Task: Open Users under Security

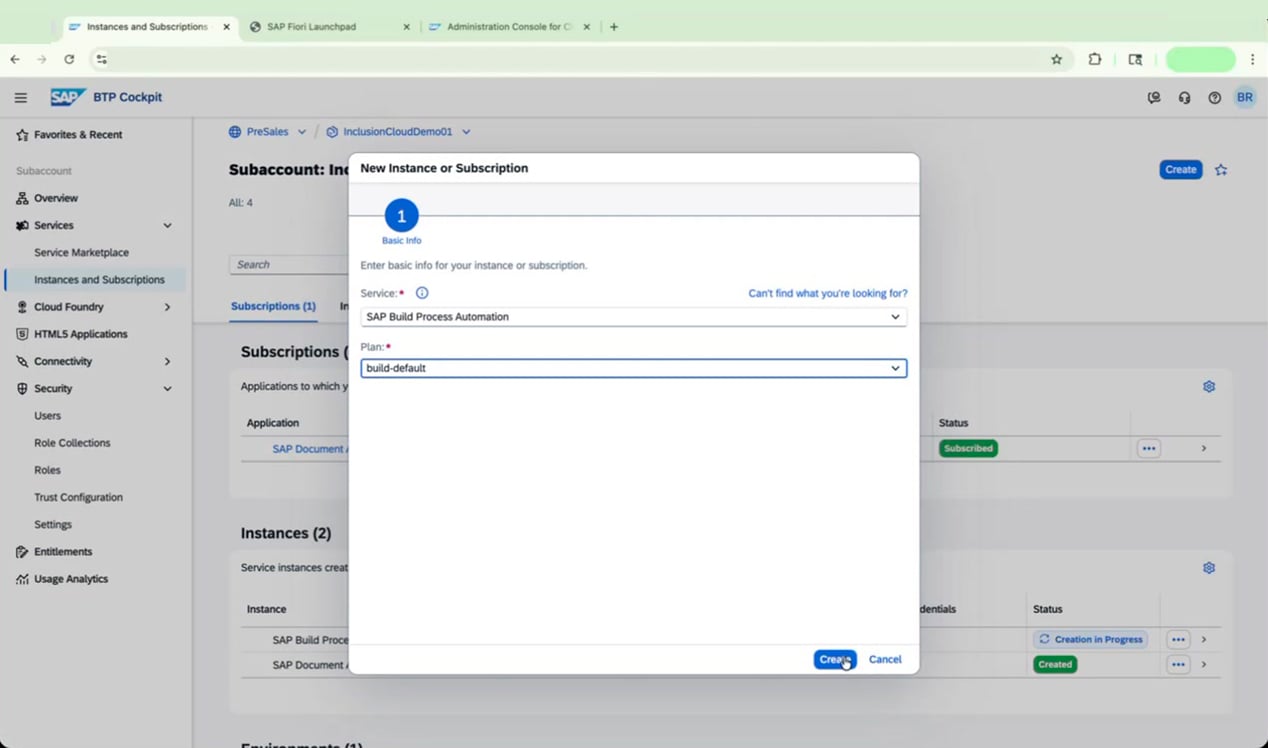Action: pyautogui.click(x=47, y=416)
